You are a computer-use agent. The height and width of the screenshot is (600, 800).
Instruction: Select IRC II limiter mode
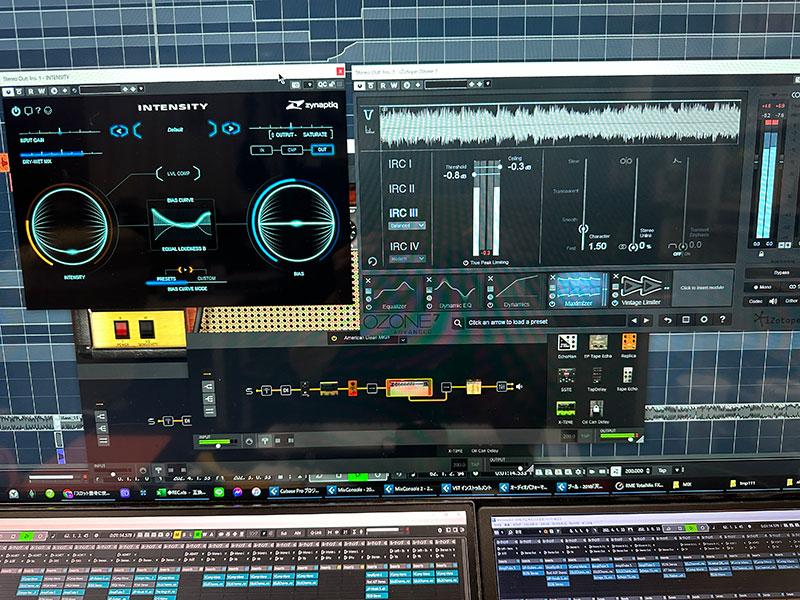(402, 189)
